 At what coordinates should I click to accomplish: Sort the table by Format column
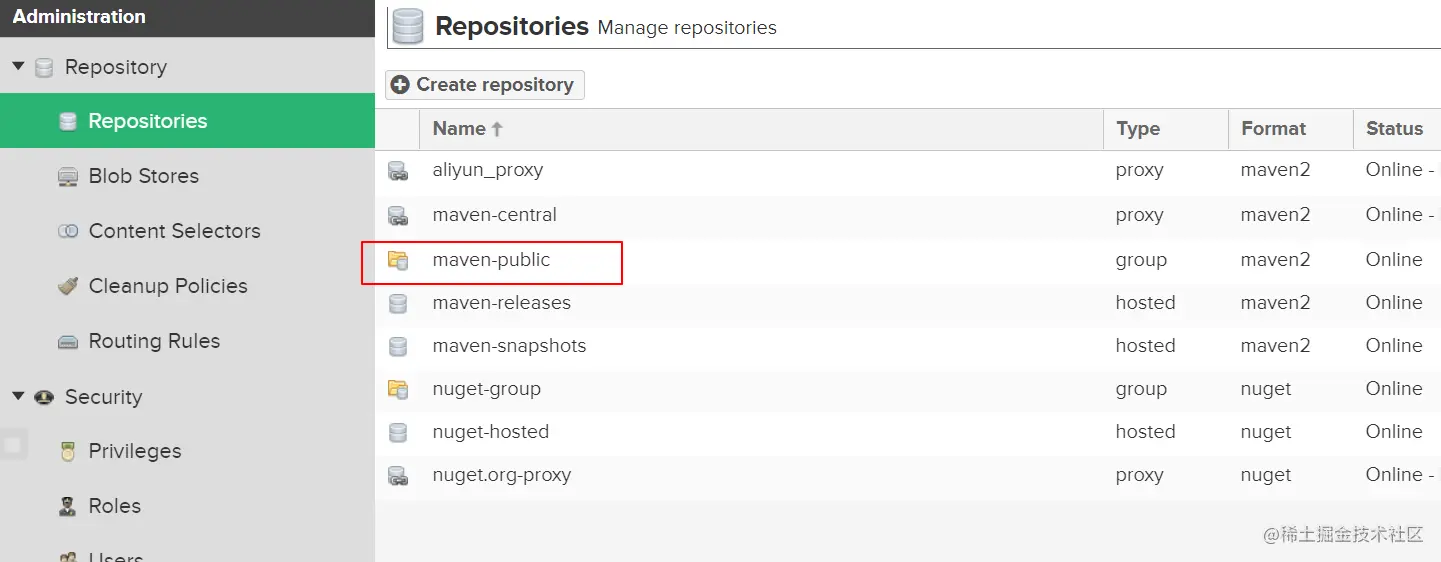pyautogui.click(x=1273, y=129)
